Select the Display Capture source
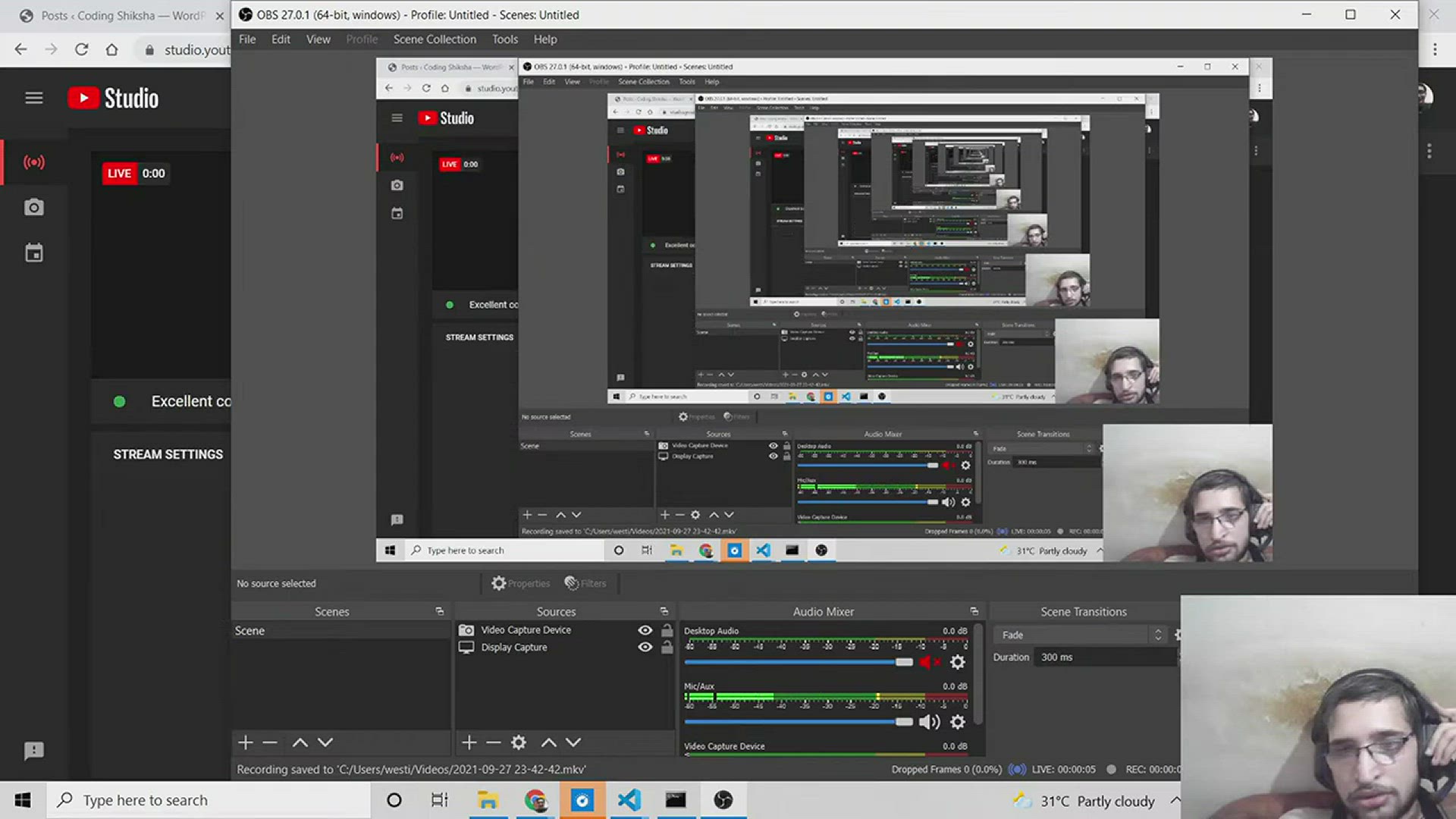Screen dimensions: 1456x819 click(x=514, y=648)
